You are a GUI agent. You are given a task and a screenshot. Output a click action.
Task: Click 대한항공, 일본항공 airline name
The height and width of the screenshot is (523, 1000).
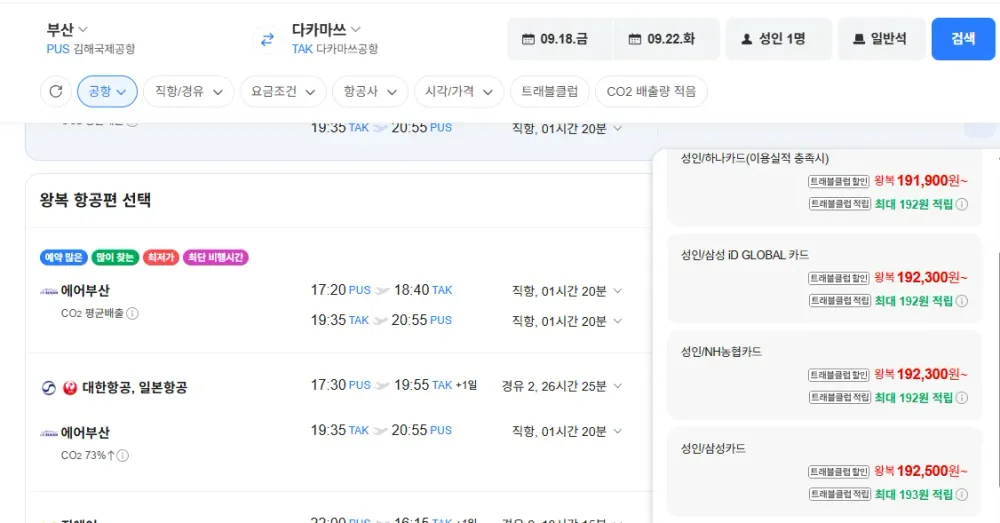tap(135, 388)
